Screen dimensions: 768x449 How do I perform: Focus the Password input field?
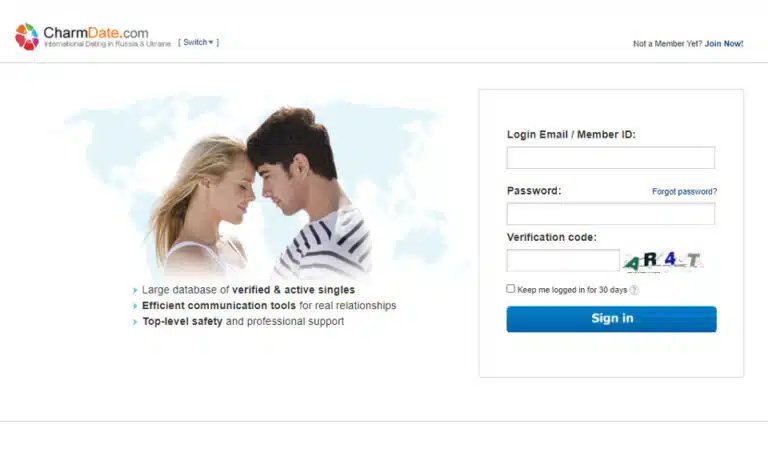tap(611, 214)
